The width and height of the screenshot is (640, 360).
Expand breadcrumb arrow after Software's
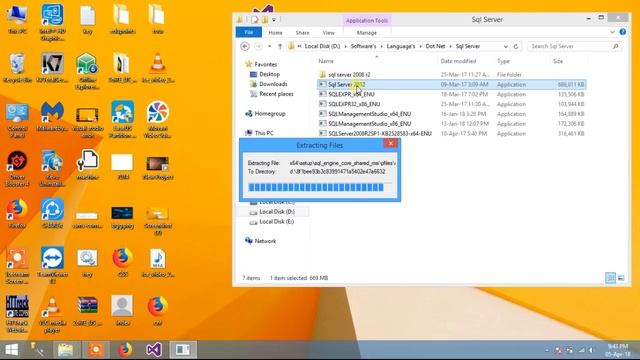(x=382, y=47)
